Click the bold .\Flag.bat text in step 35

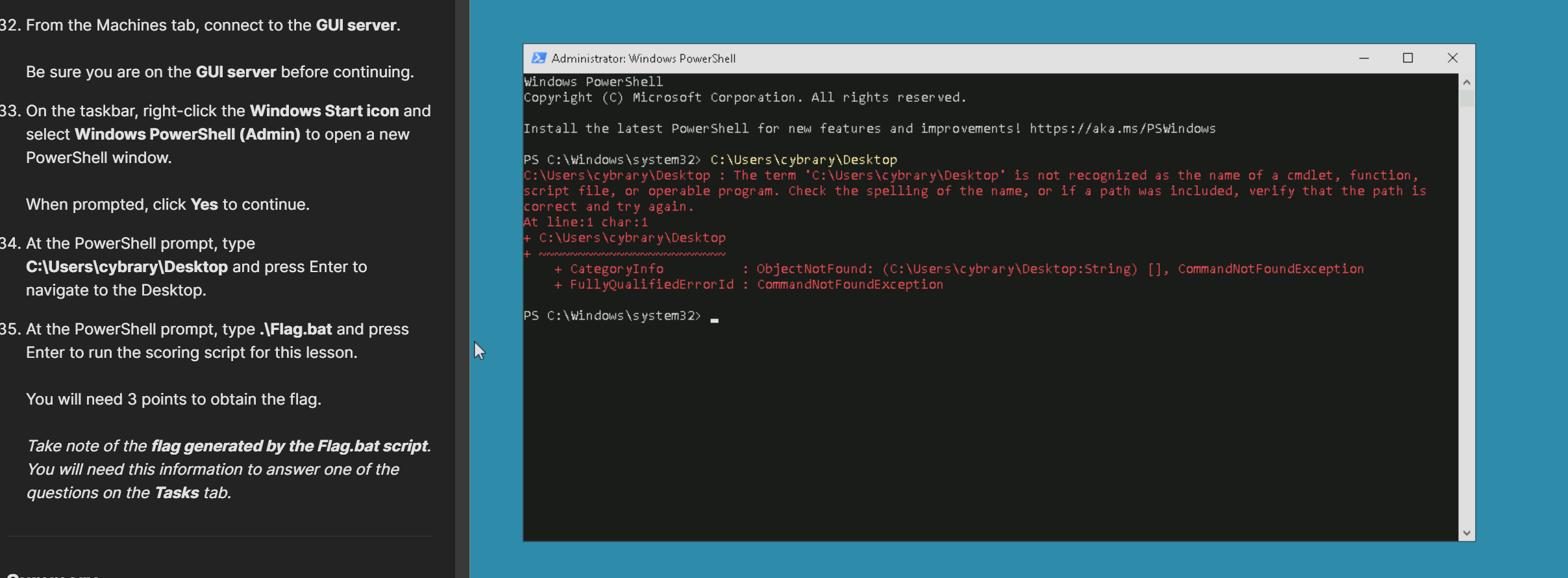[296, 329]
